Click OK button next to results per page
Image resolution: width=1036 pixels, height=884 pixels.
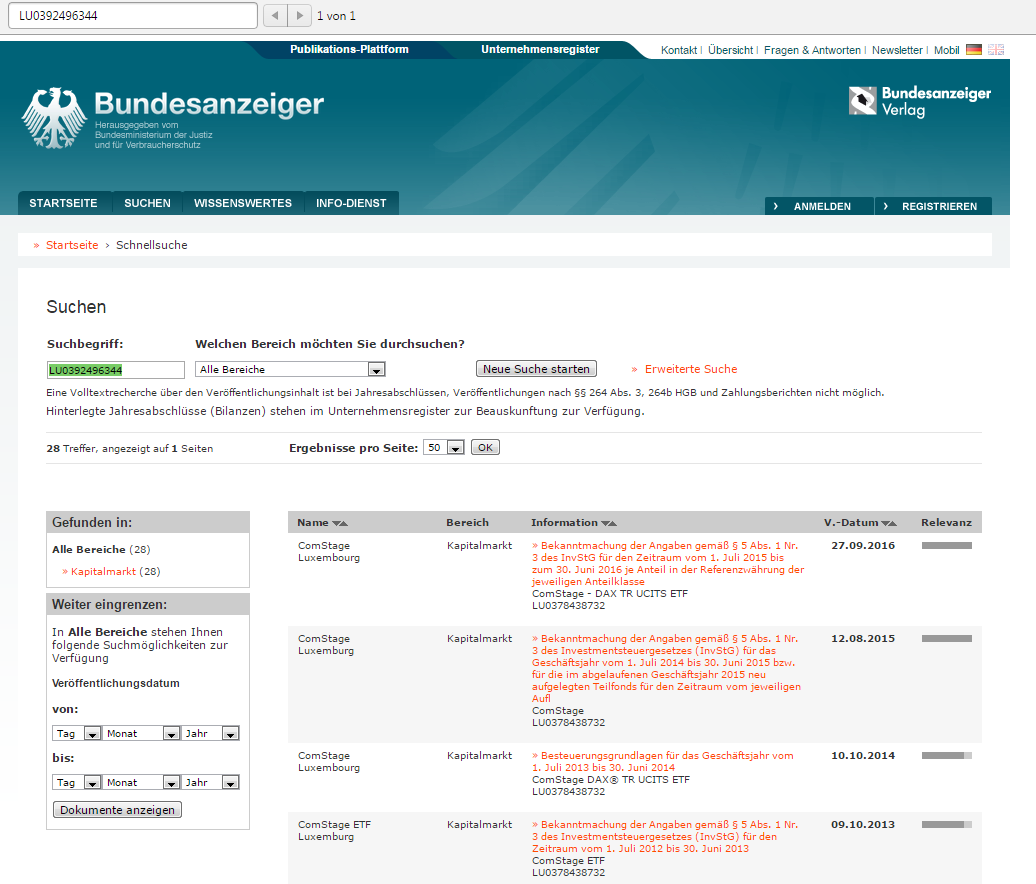[x=485, y=448]
